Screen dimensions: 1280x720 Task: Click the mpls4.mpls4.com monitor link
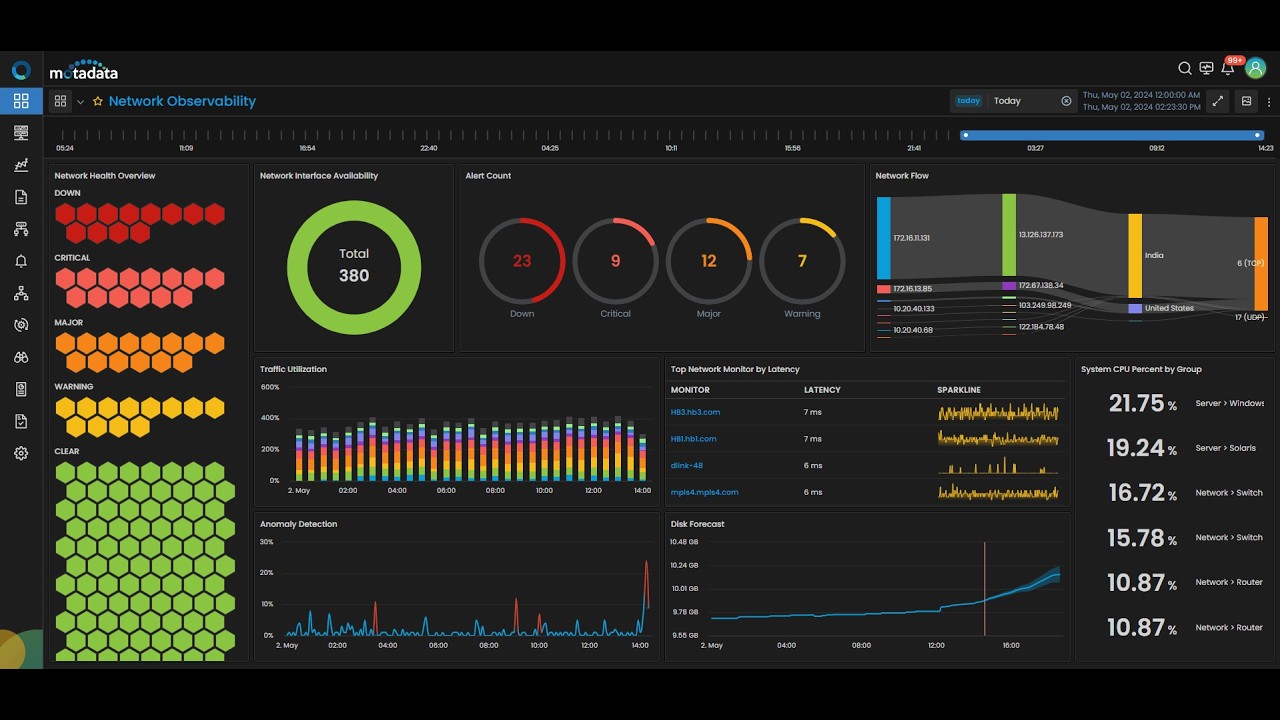(x=705, y=492)
